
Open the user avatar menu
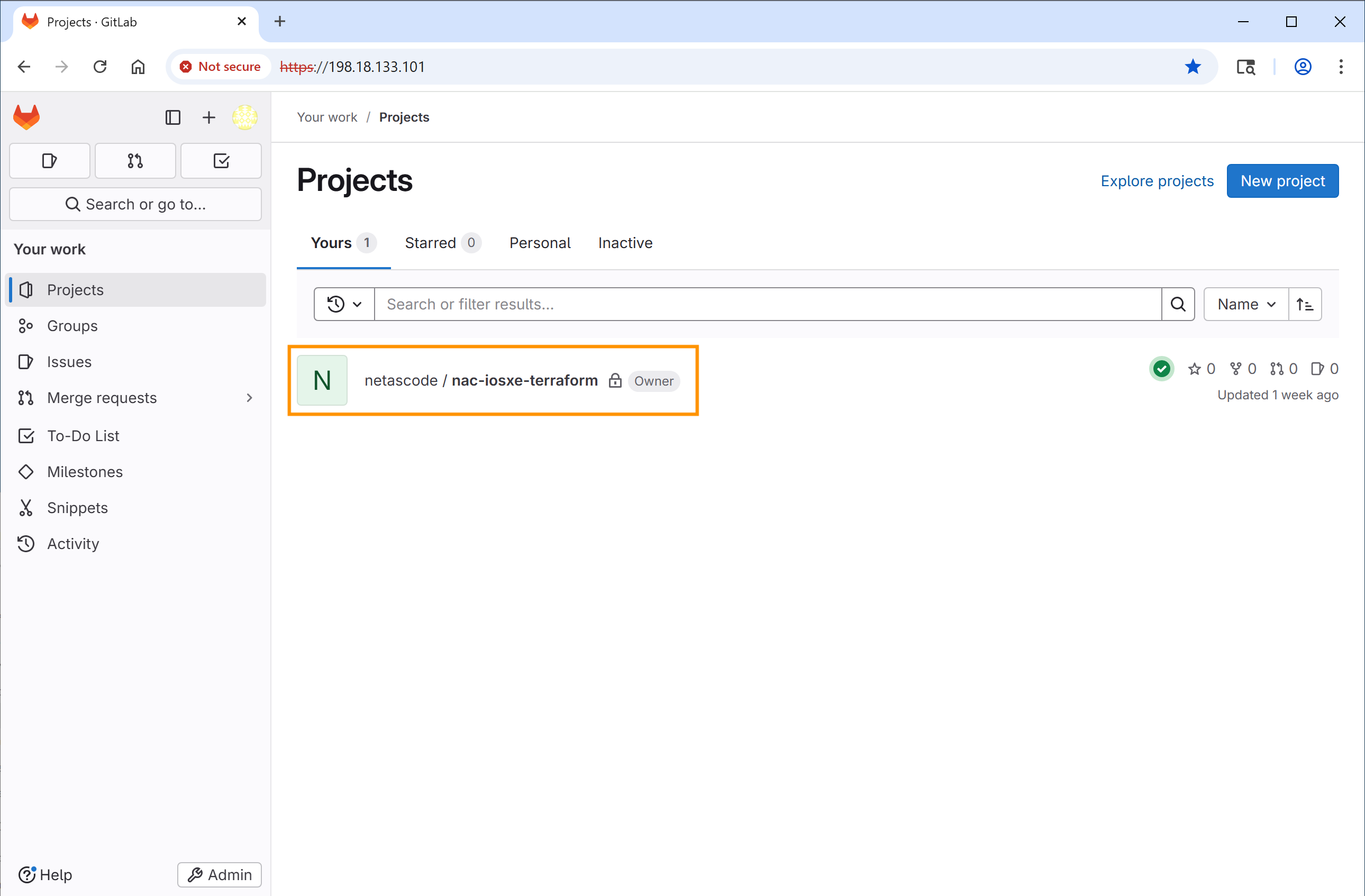click(x=245, y=117)
